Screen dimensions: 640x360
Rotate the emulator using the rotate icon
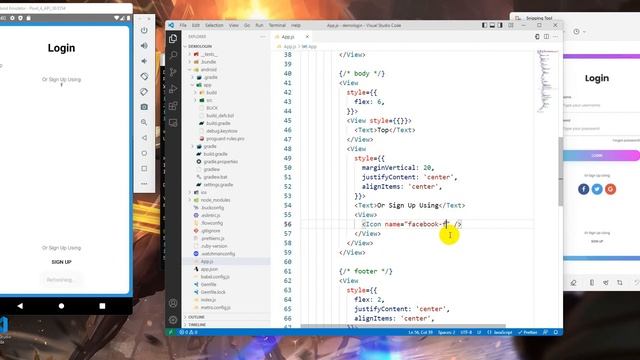pos(144,76)
